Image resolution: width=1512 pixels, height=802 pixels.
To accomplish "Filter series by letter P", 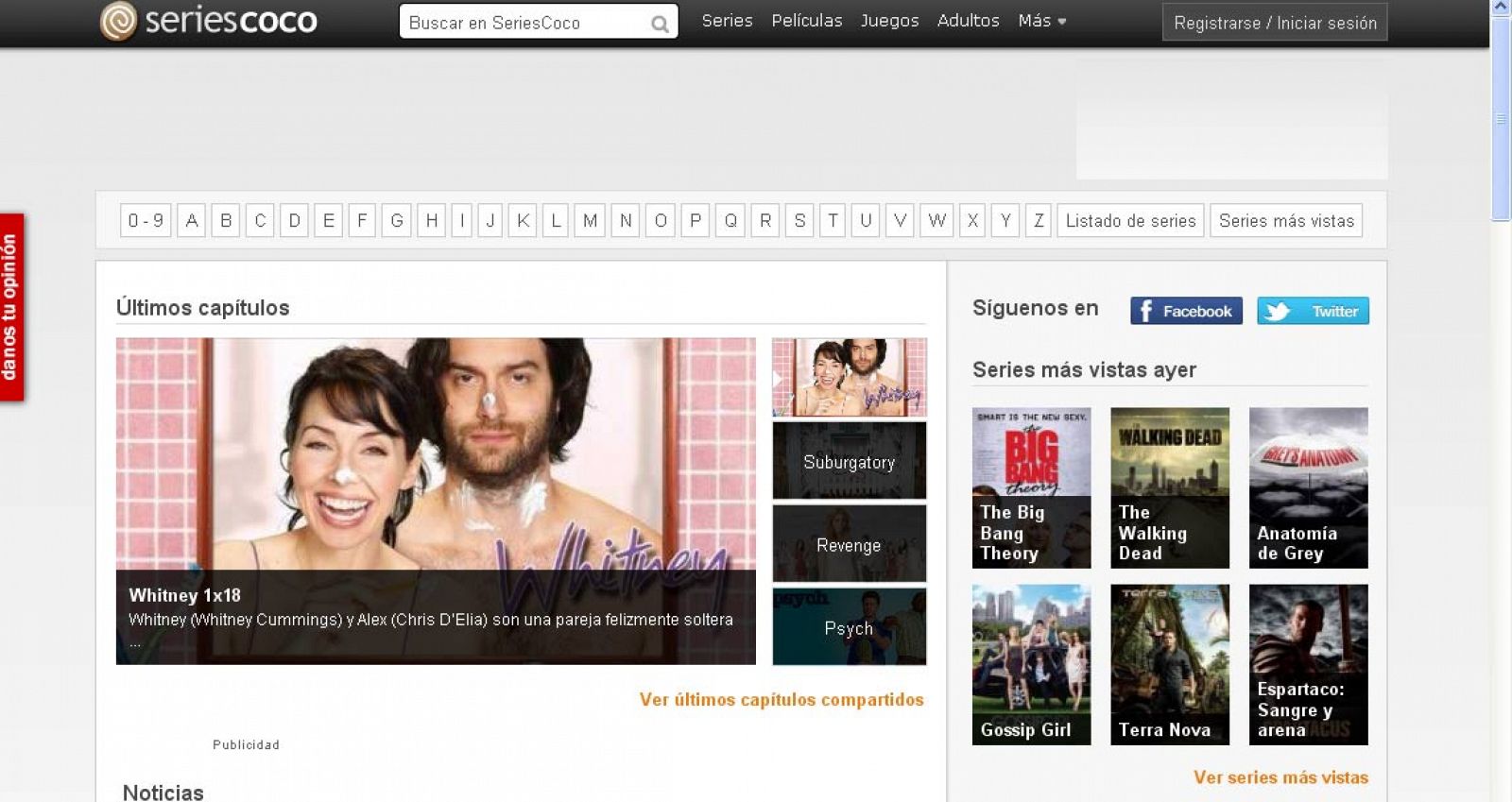I will [x=696, y=221].
